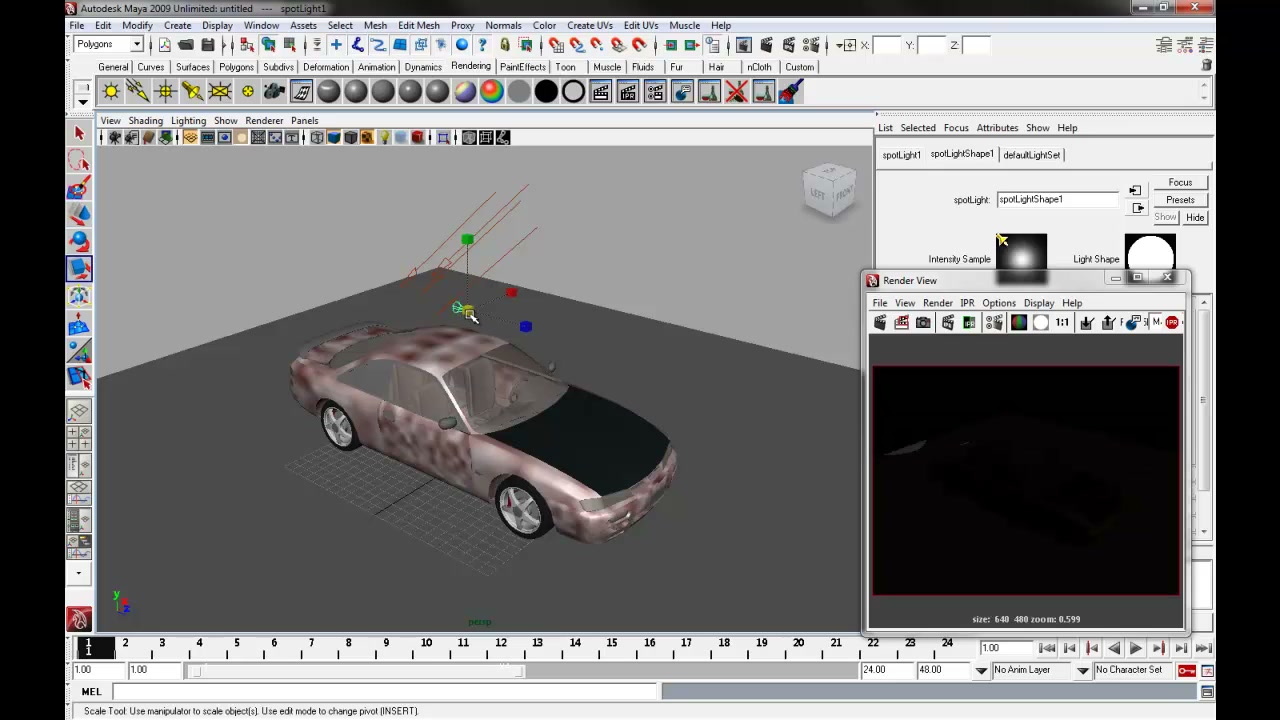Click the Snapshot camera icon in Render View

(x=923, y=322)
